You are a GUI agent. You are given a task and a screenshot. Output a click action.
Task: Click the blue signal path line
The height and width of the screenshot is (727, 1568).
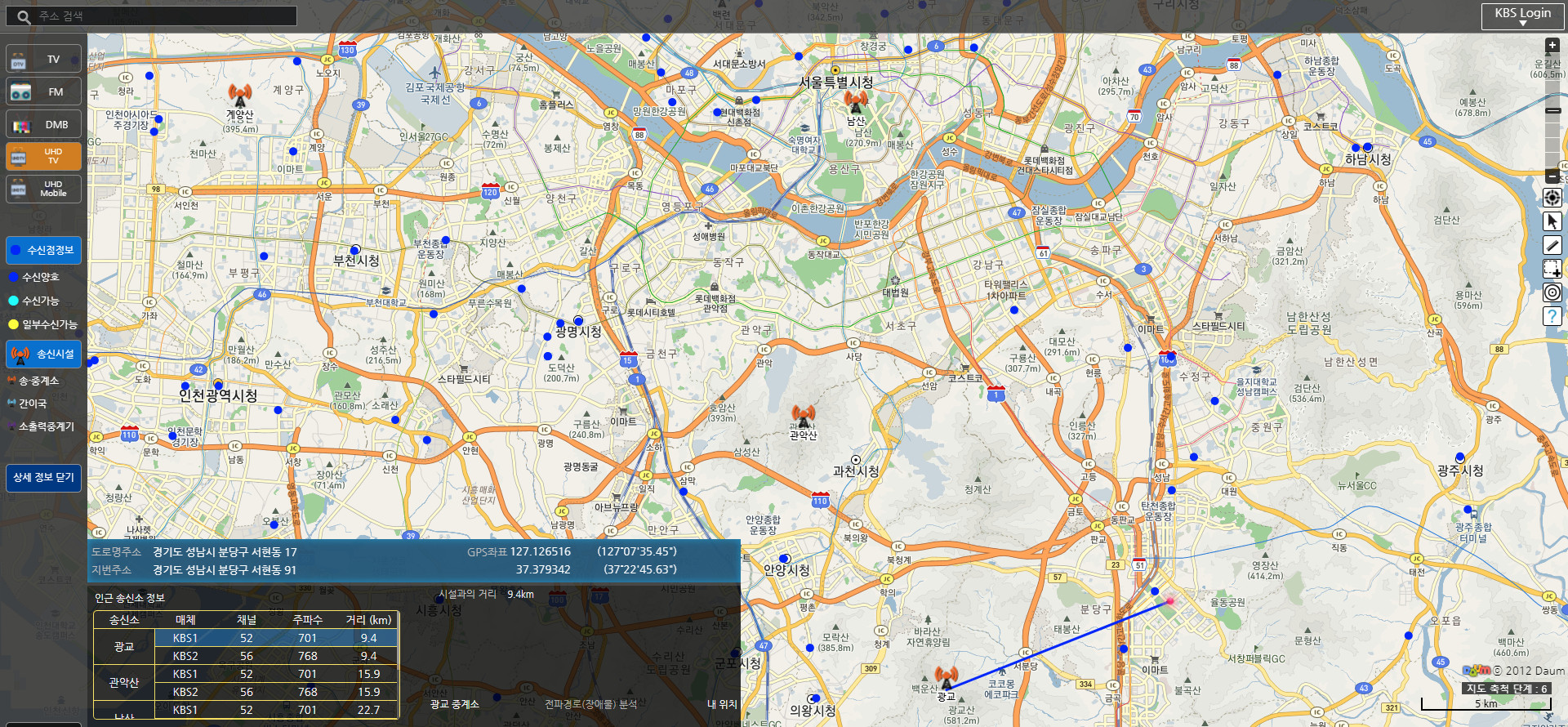[1058, 644]
